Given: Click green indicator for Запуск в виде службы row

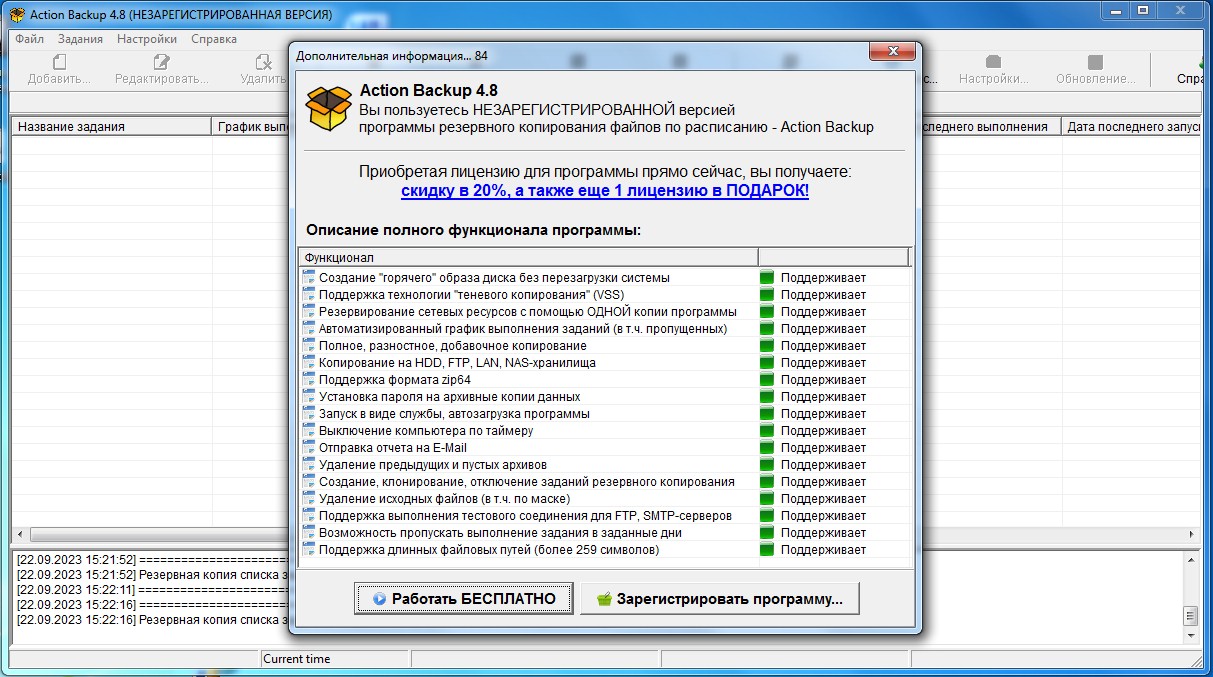Looking at the screenshot, I should 767,414.
